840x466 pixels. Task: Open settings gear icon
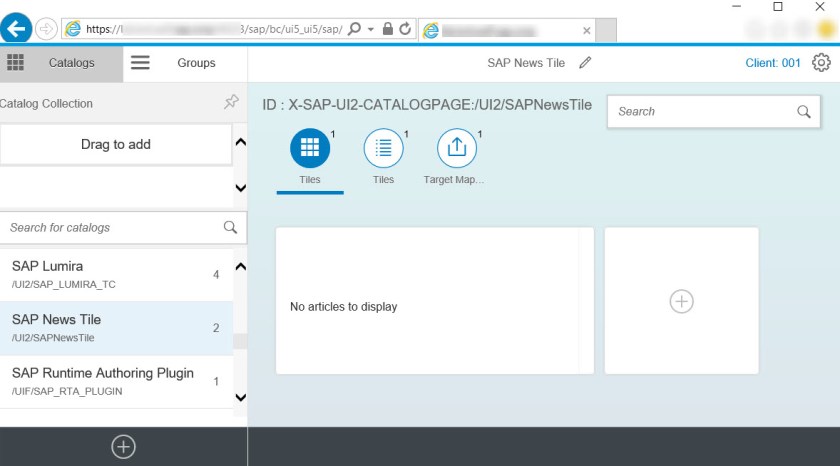821,63
